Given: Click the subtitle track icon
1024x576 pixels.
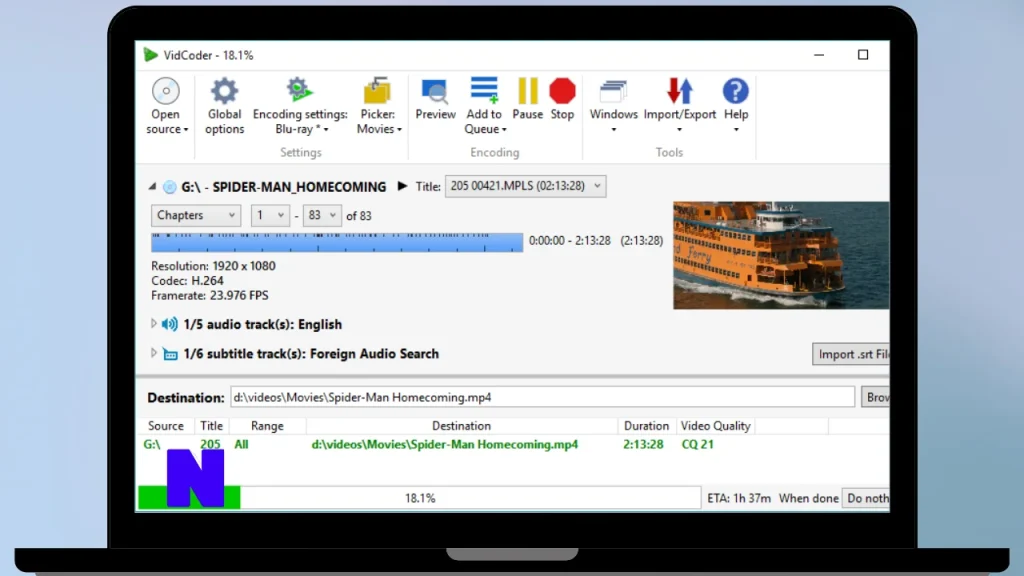Looking at the screenshot, I should [x=170, y=354].
